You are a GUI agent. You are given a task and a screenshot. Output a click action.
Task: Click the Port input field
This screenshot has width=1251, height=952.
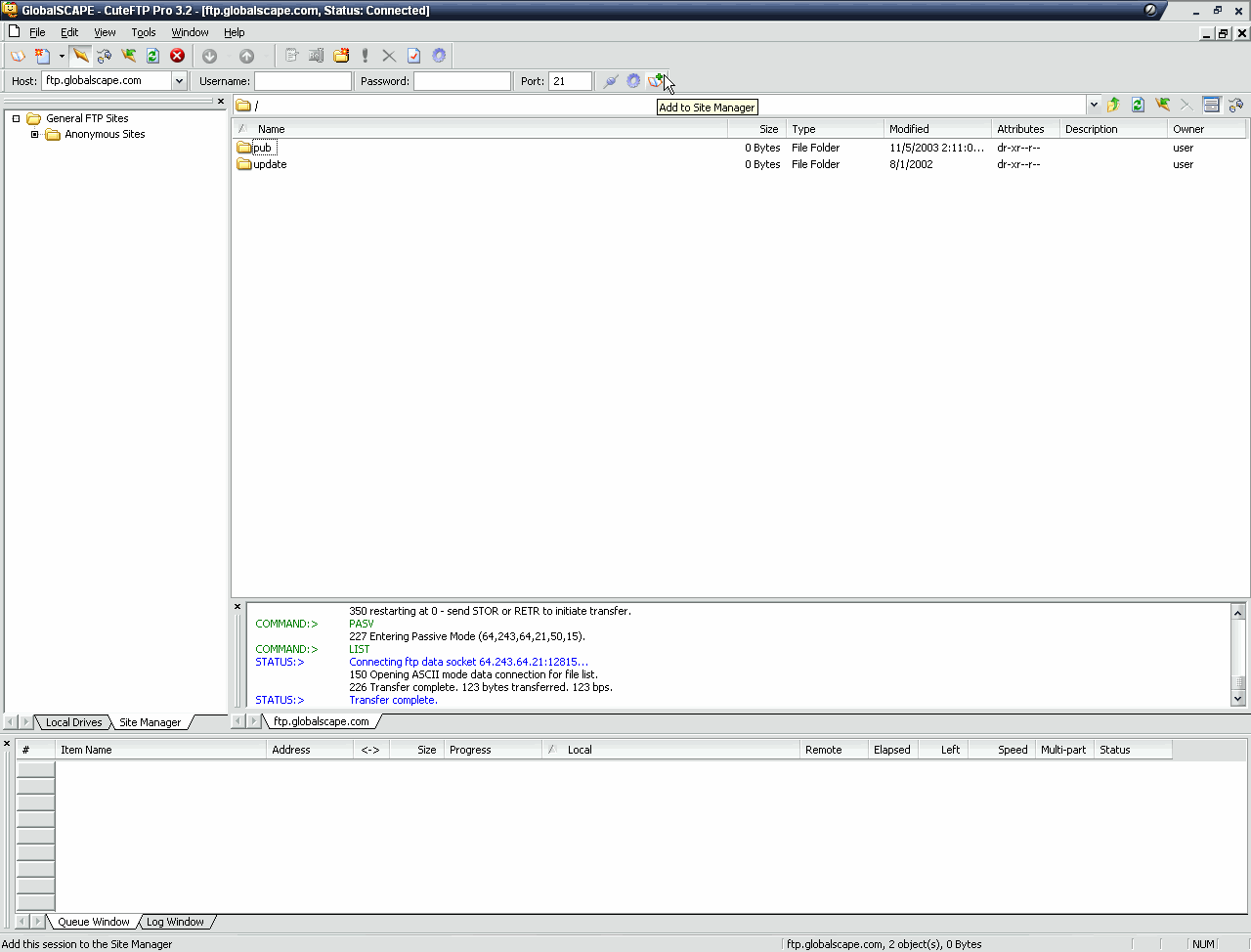tap(571, 81)
